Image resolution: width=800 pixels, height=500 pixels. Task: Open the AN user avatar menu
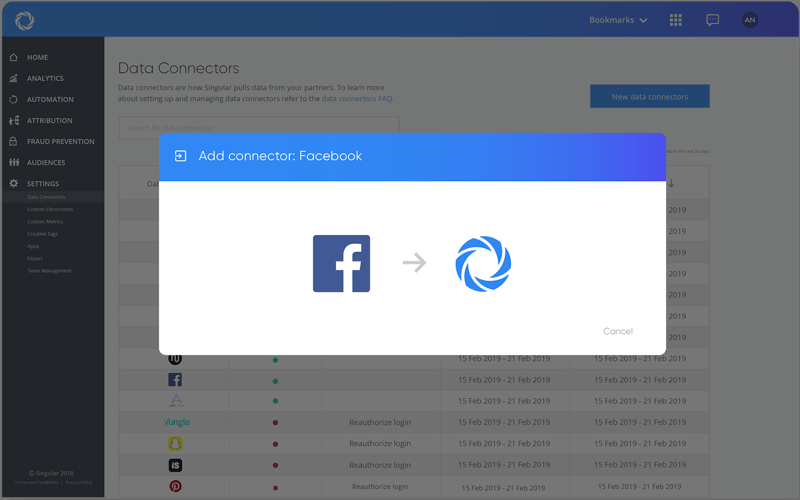(749, 20)
